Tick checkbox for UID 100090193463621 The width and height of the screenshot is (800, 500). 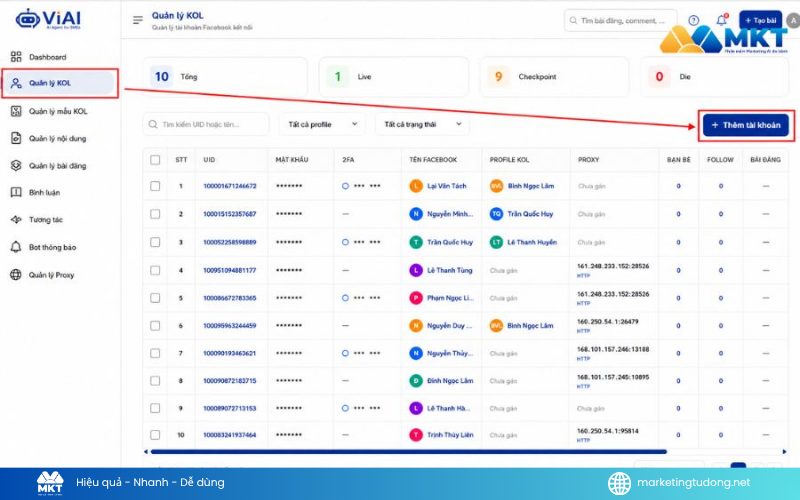coord(155,353)
